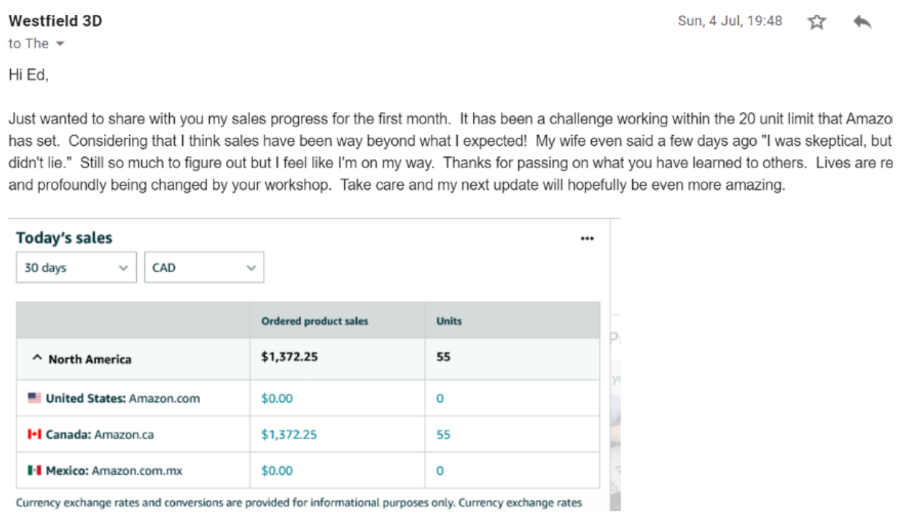Collapse the North America row
Viewport: 911px width, 521px height.
point(37,359)
